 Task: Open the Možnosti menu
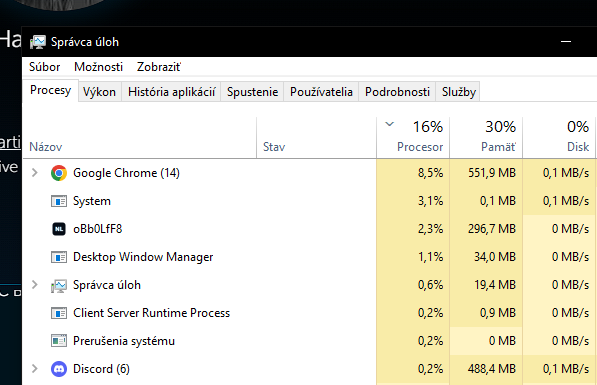point(99,67)
